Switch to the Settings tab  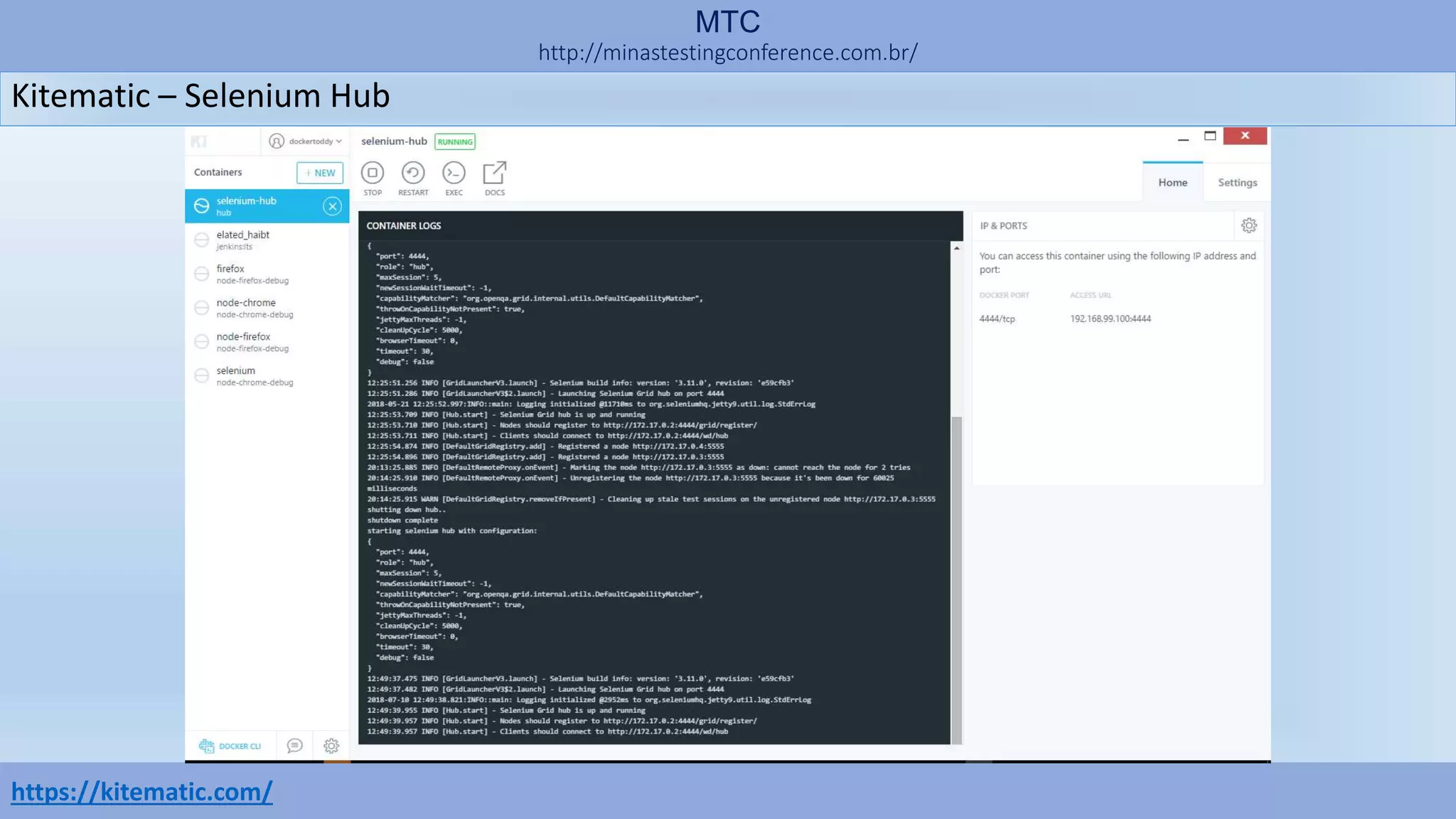click(1238, 183)
